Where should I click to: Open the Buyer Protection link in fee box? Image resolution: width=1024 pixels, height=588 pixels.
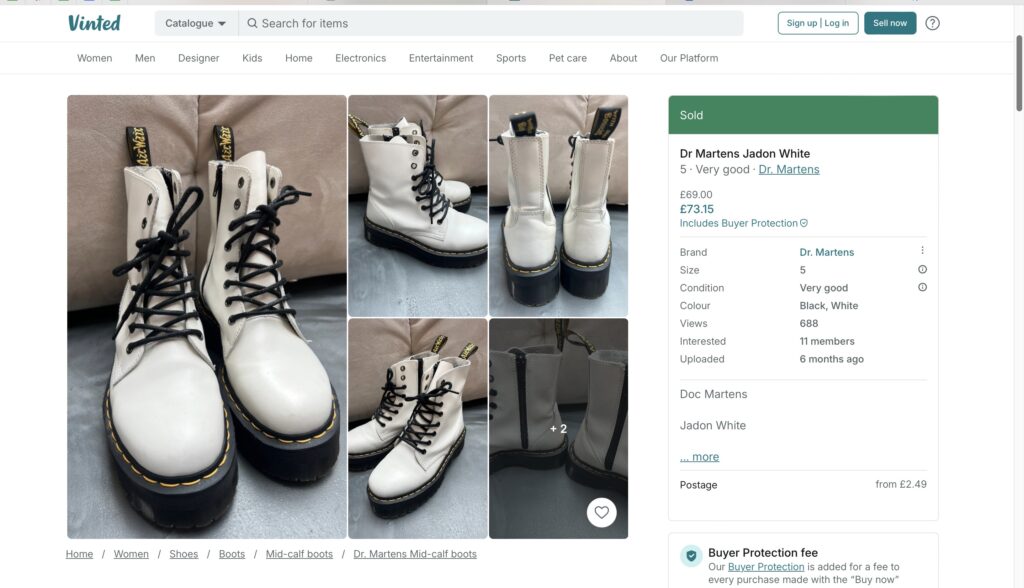click(x=766, y=567)
